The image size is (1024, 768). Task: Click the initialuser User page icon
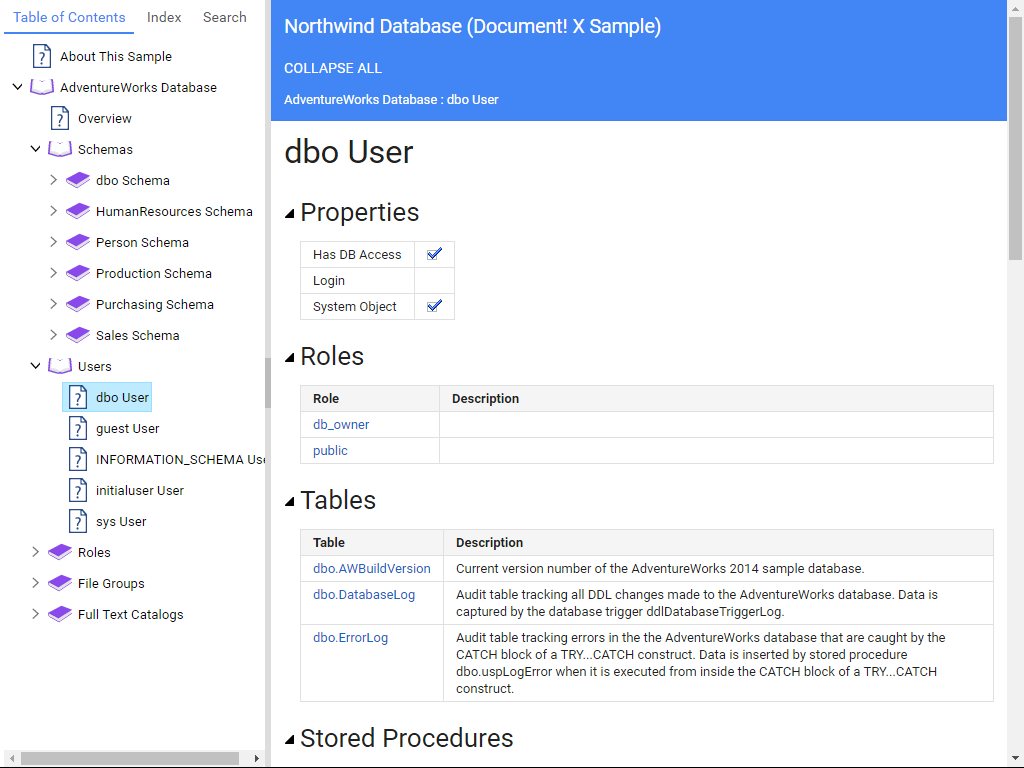coord(78,490)
